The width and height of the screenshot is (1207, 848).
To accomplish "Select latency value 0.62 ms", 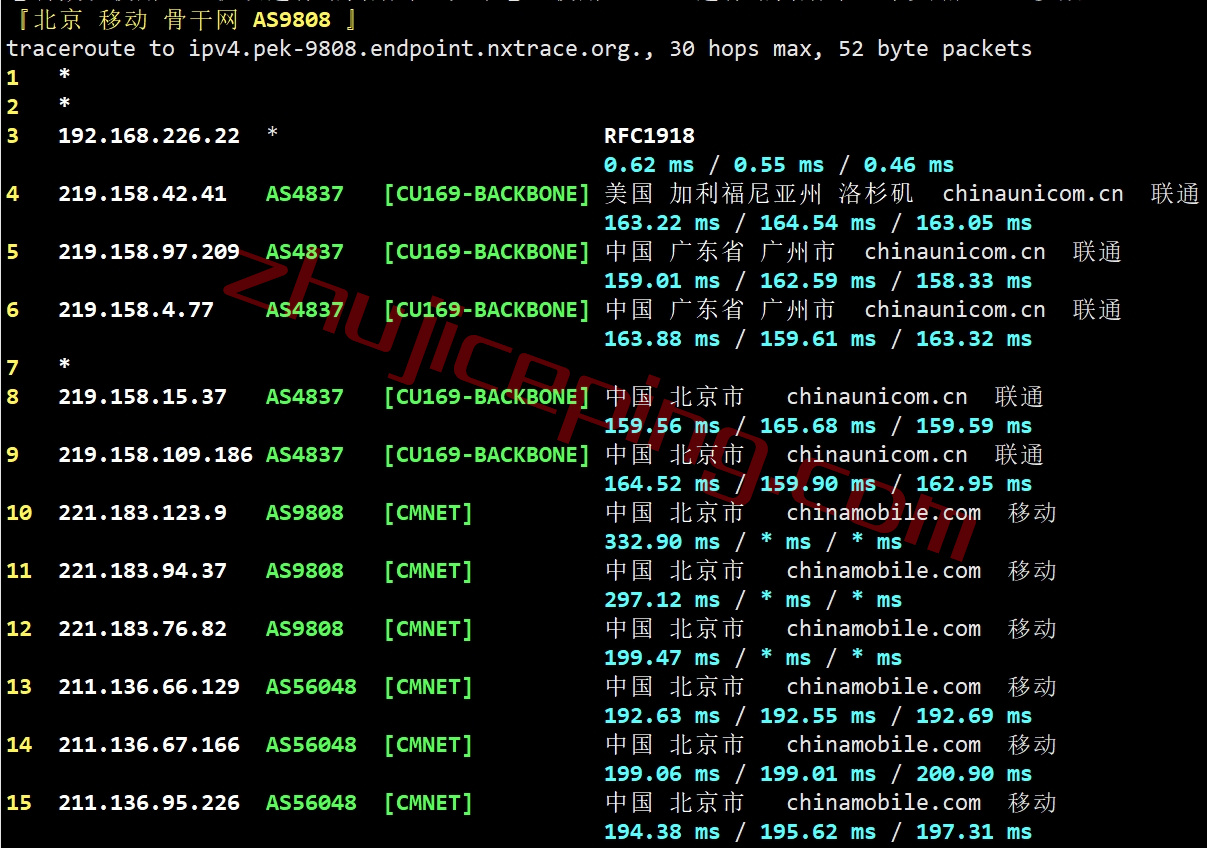I will click(x=649, y=165).
